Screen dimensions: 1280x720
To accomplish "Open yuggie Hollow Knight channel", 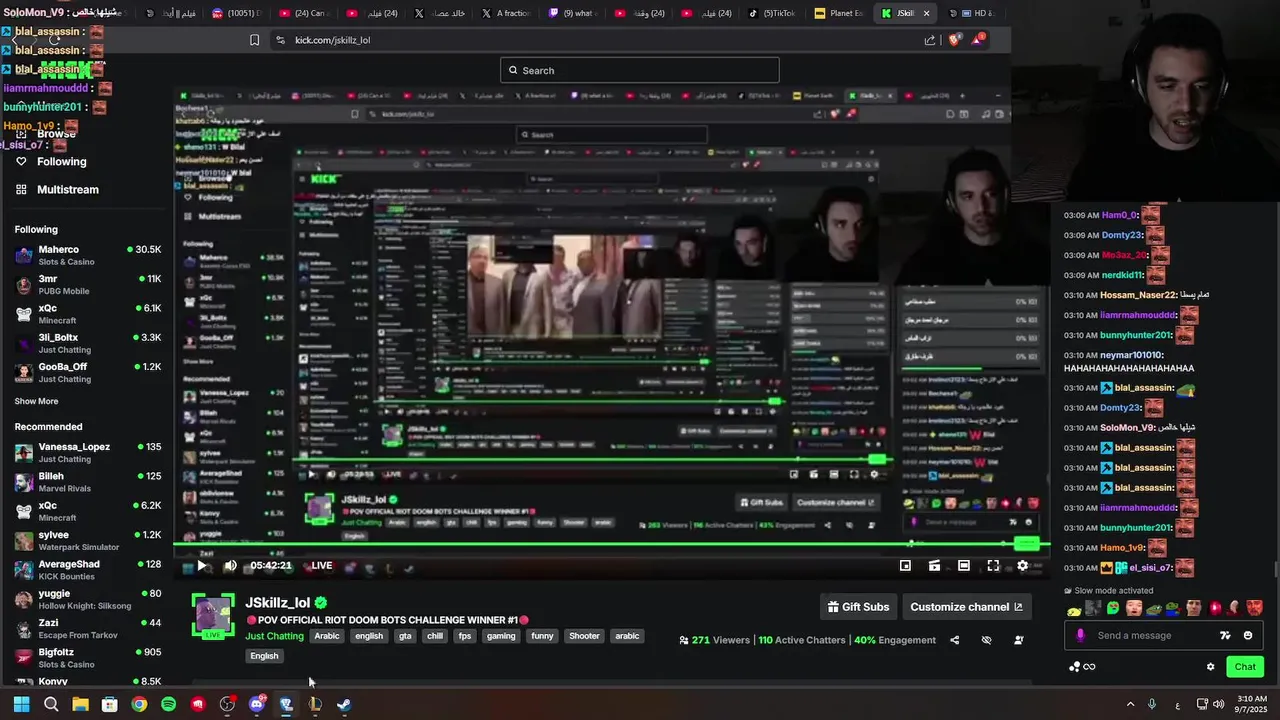I will coord(87,599).
